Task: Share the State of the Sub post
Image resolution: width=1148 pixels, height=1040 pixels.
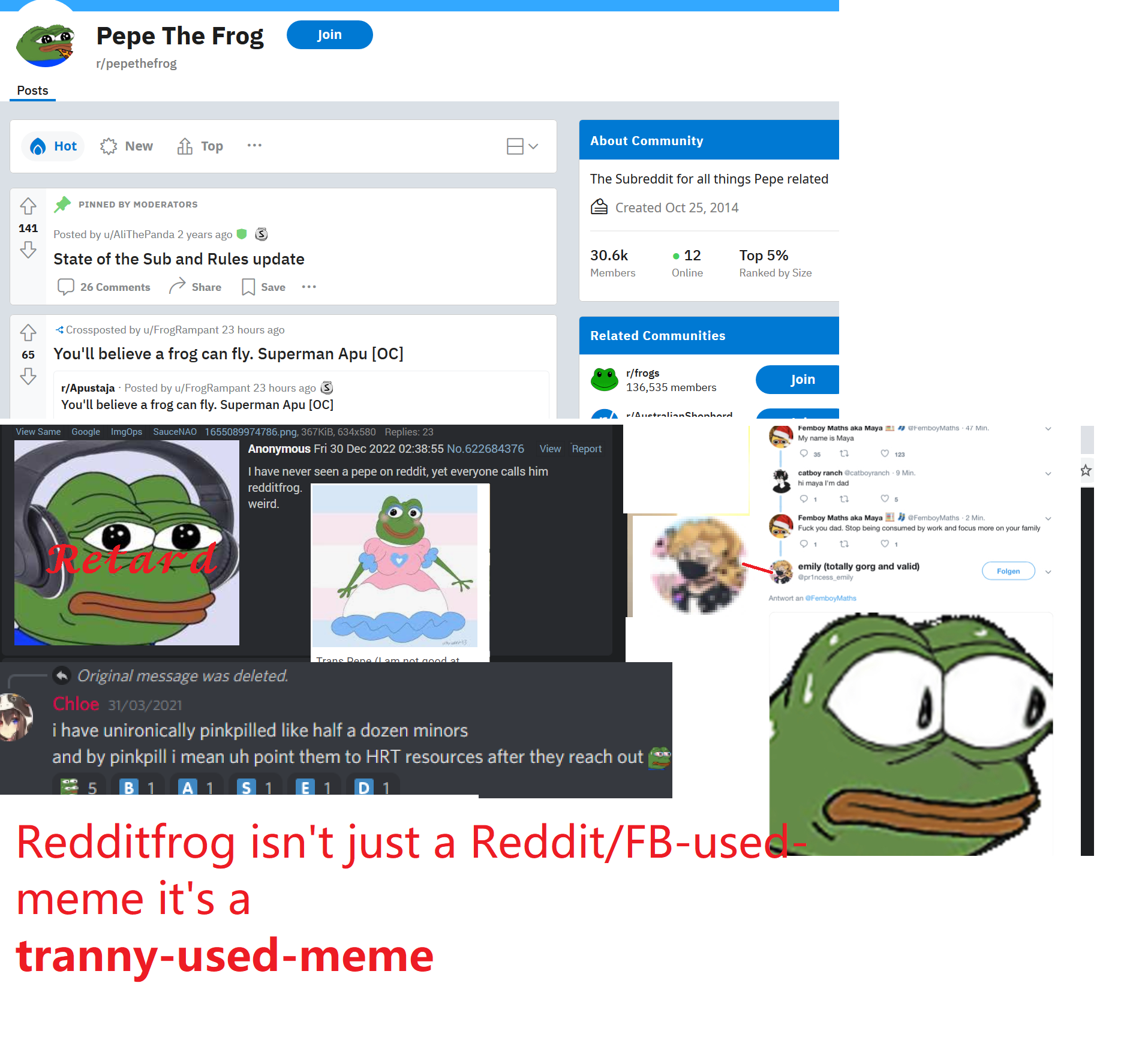Action: [195, 287]
